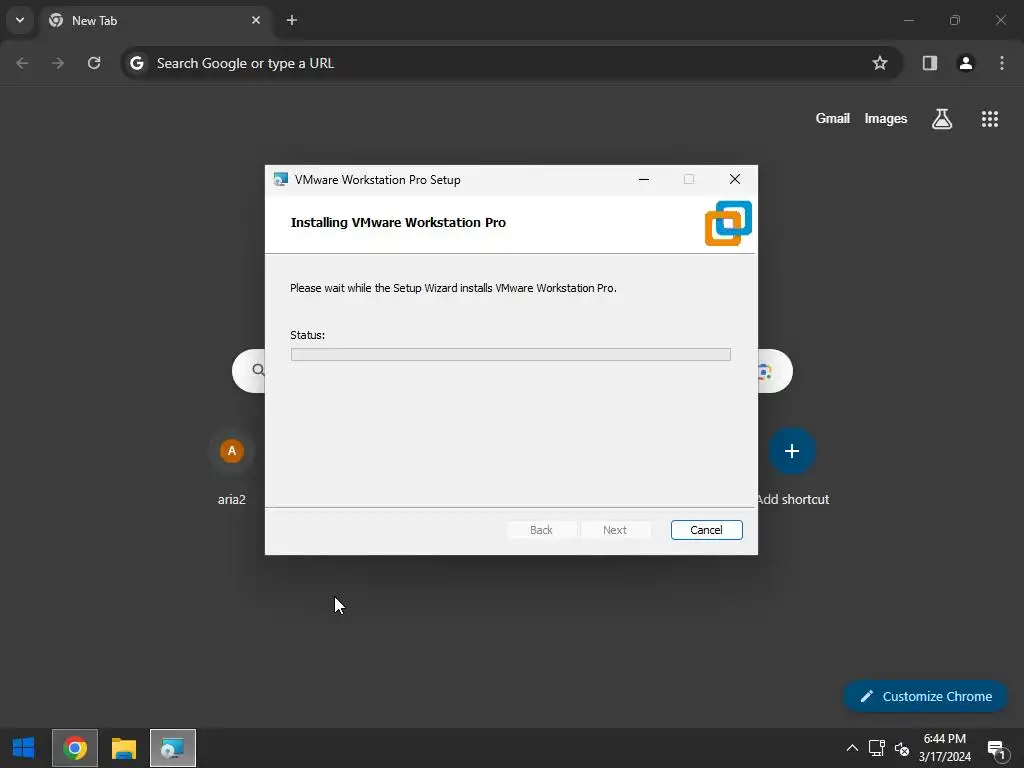Close the VMware Workstation Pro Setup dialog

(735, 179)
